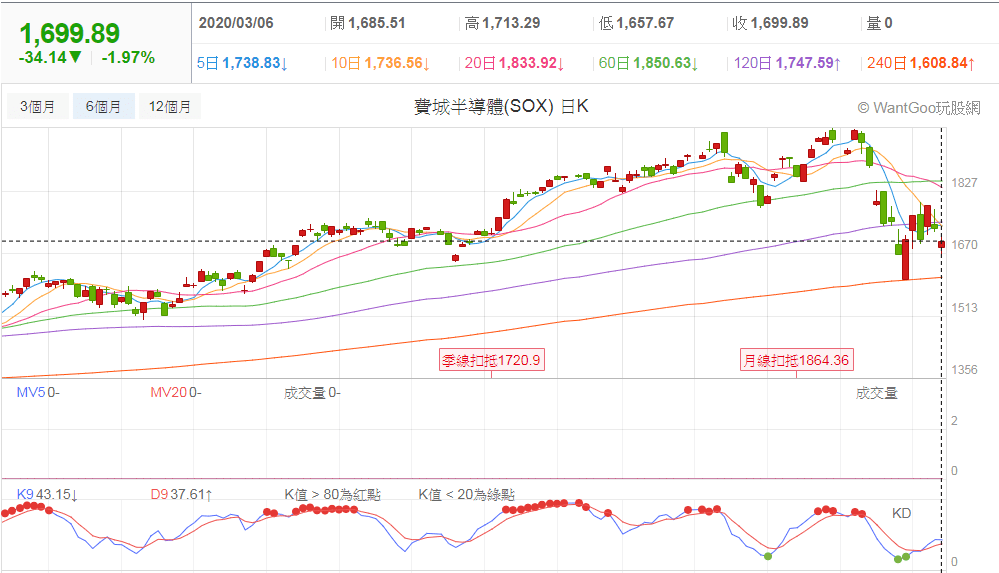999x573 pixels.
Task: Click the K9 43.15 indicator value
Action: tap(48, 494)
